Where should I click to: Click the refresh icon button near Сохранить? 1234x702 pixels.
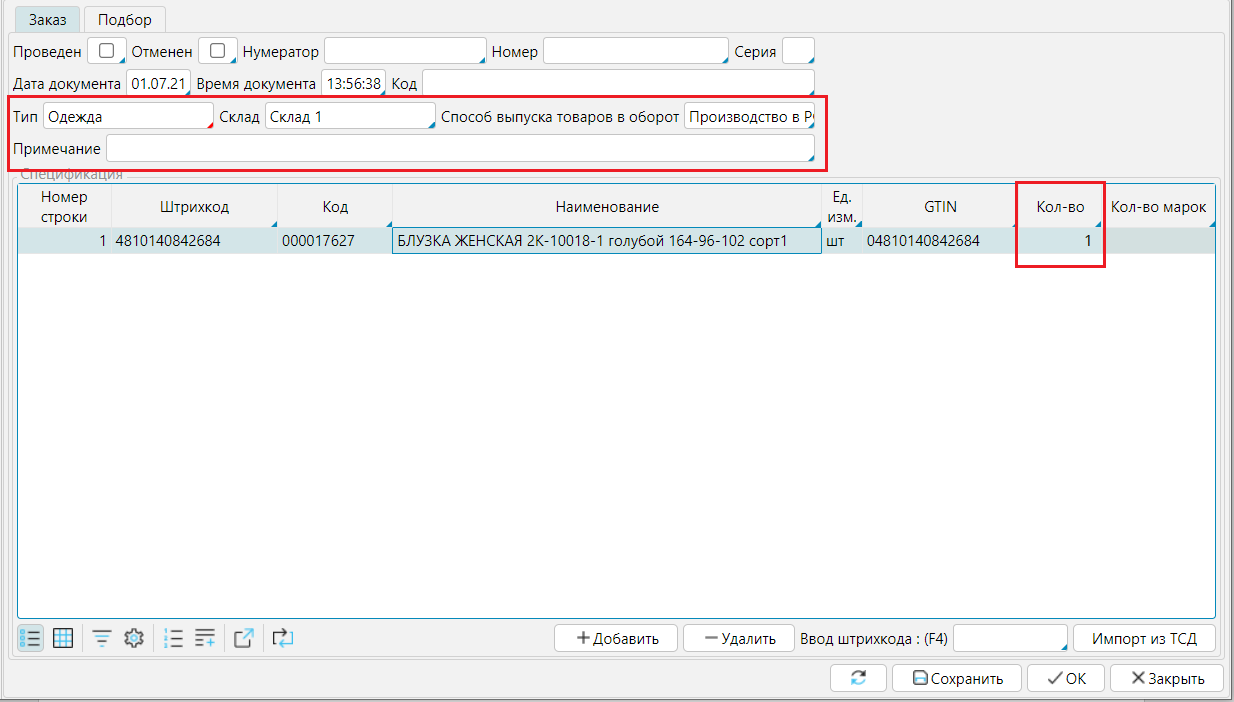coord(858,678)
